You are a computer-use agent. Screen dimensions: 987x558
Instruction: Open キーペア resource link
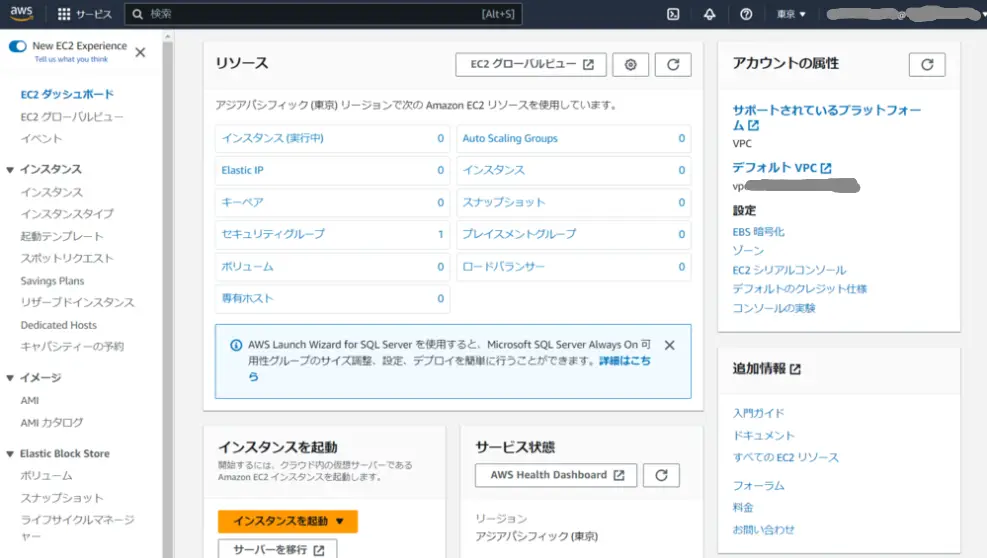click(x=242, y=202)
